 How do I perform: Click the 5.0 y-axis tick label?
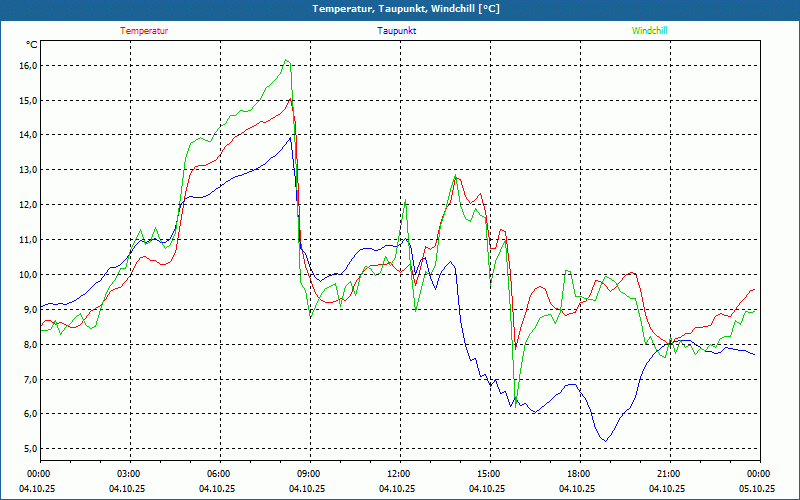tap(27, 449)
